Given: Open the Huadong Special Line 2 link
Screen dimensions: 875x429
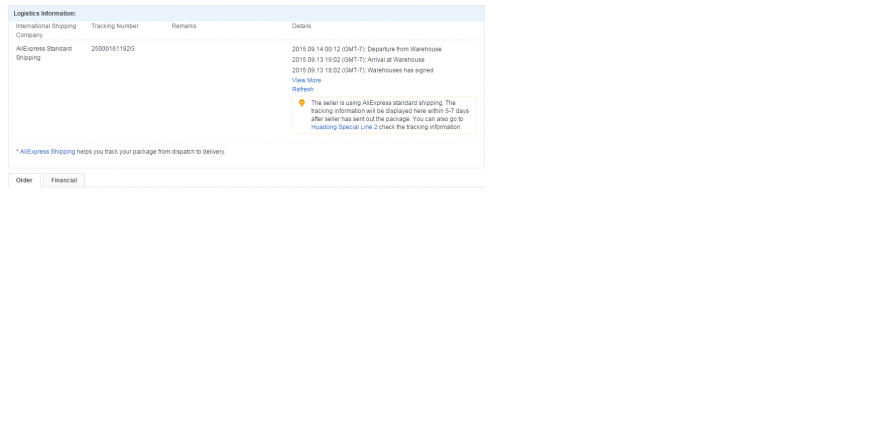Looking at the screenshot, I should click(x=344, y=127).
